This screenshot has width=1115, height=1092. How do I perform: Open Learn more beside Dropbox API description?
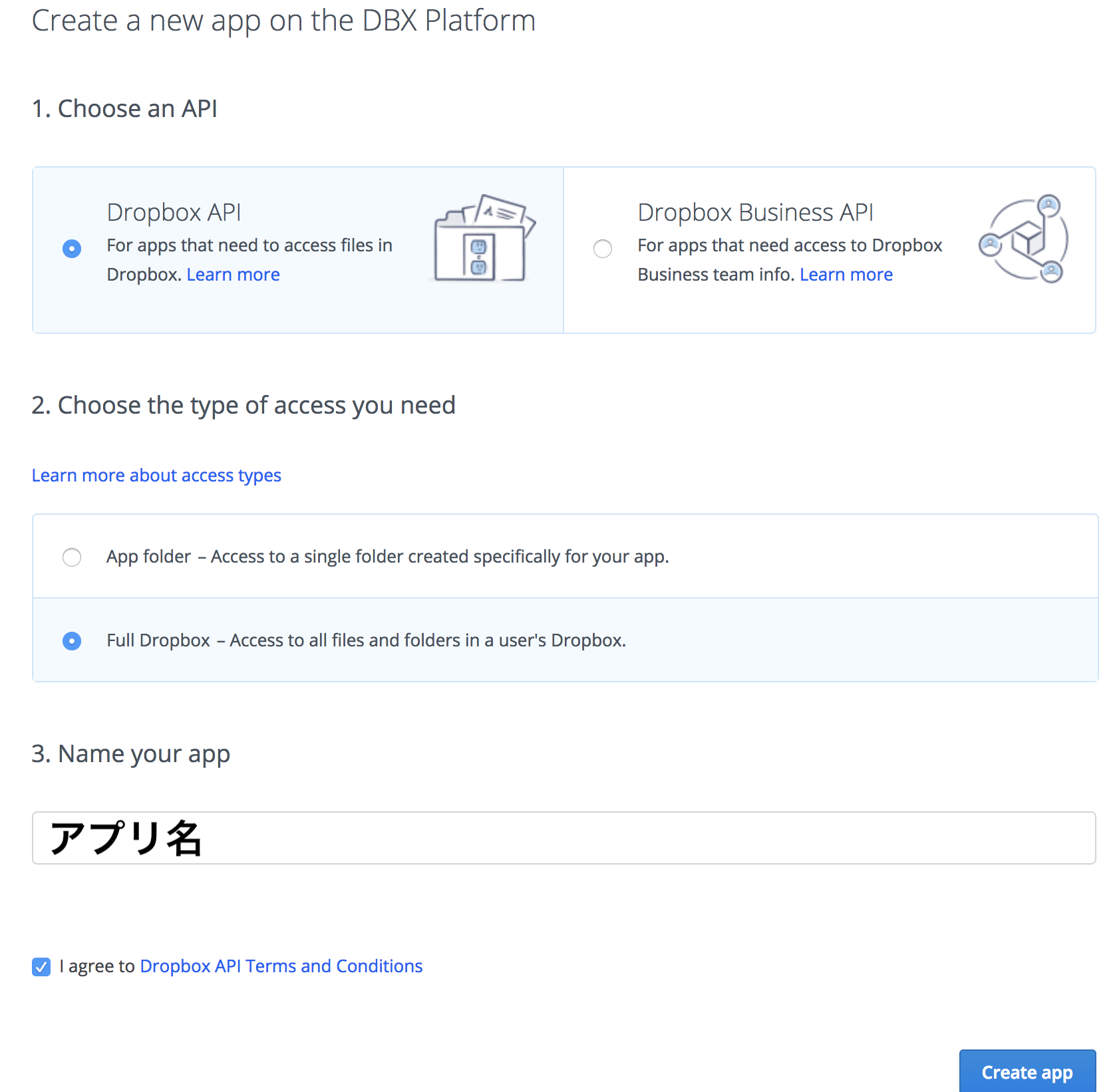click(x=233, y=274)
